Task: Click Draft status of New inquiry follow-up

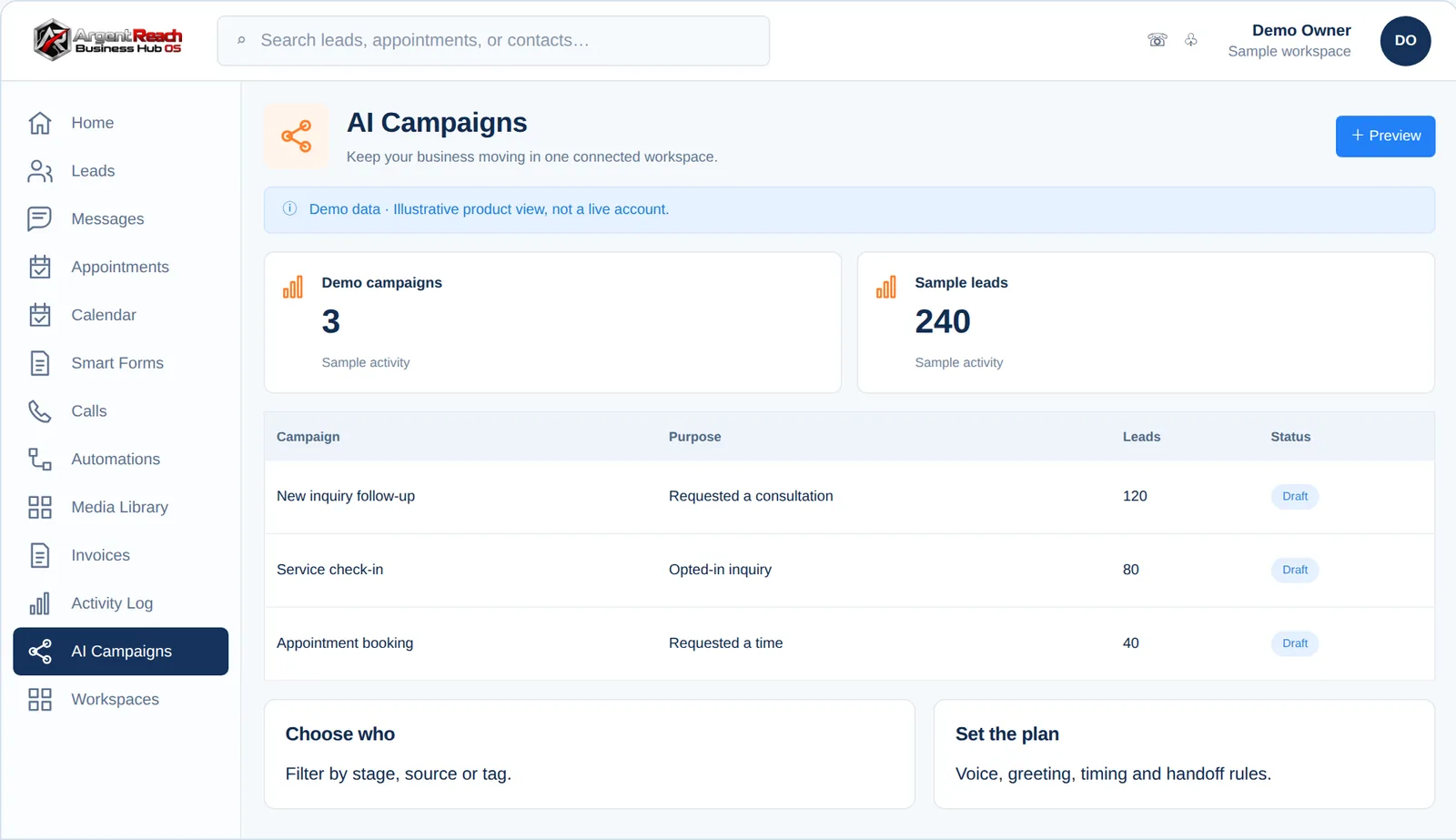Action: click(x=1294, y=496)
